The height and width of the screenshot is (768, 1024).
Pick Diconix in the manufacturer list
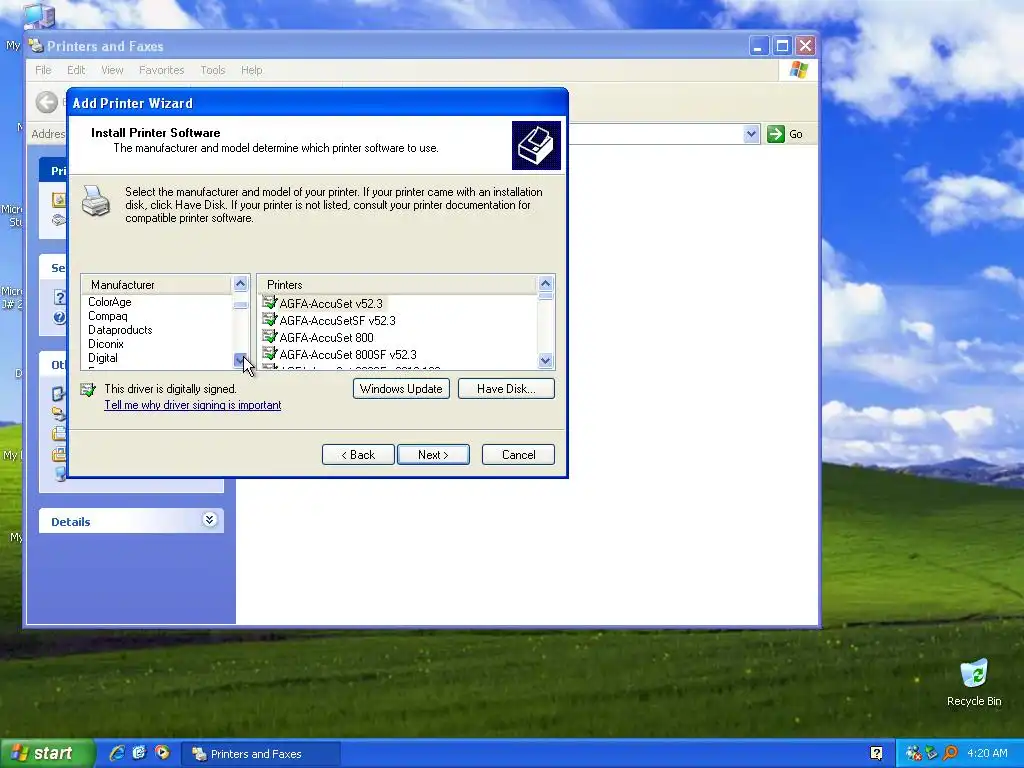(x=106, y=344)
